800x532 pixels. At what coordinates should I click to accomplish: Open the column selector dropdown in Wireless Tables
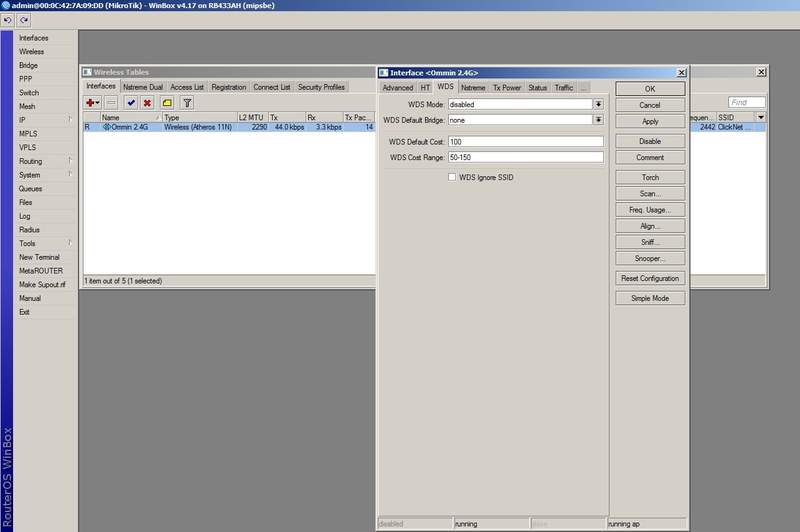[761, 117]
